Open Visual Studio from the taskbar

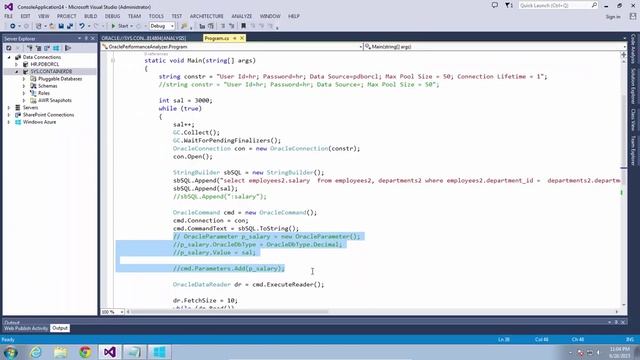[109, 352]
